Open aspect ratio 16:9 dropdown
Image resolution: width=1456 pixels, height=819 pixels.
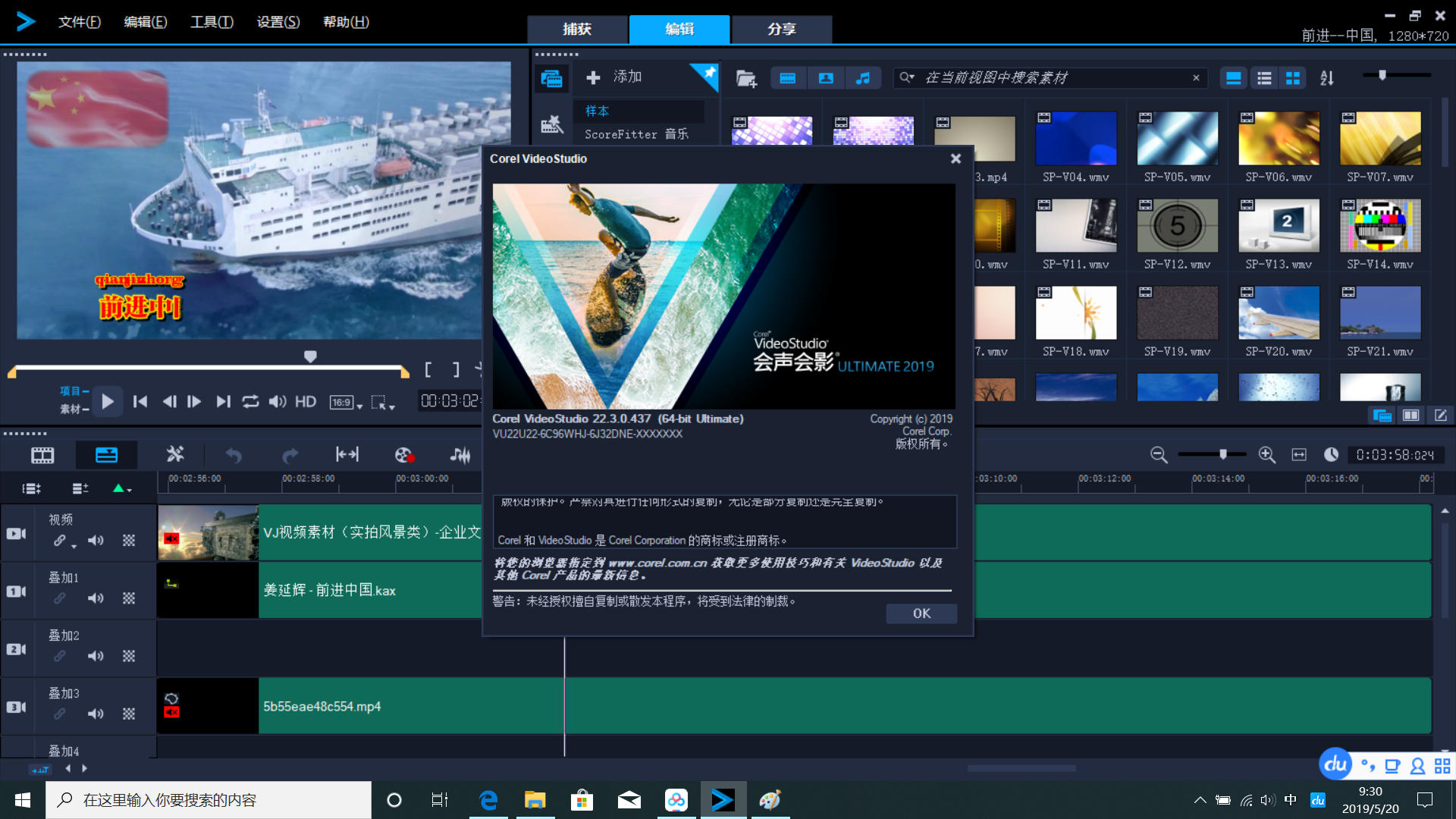[347, 403]
